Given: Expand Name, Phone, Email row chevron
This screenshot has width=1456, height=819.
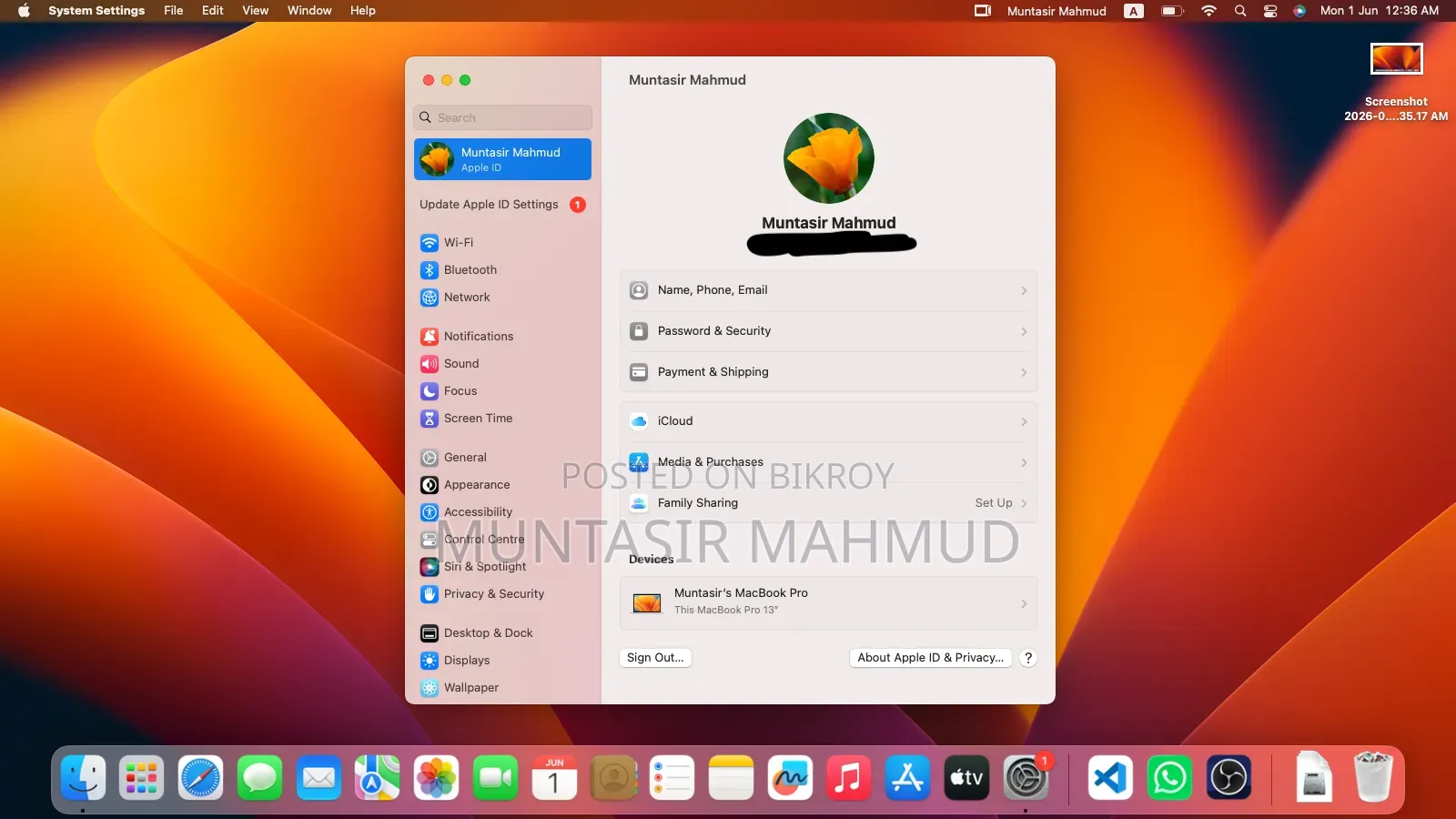Looking at the screenshot, I should [x=1024, y=291].
